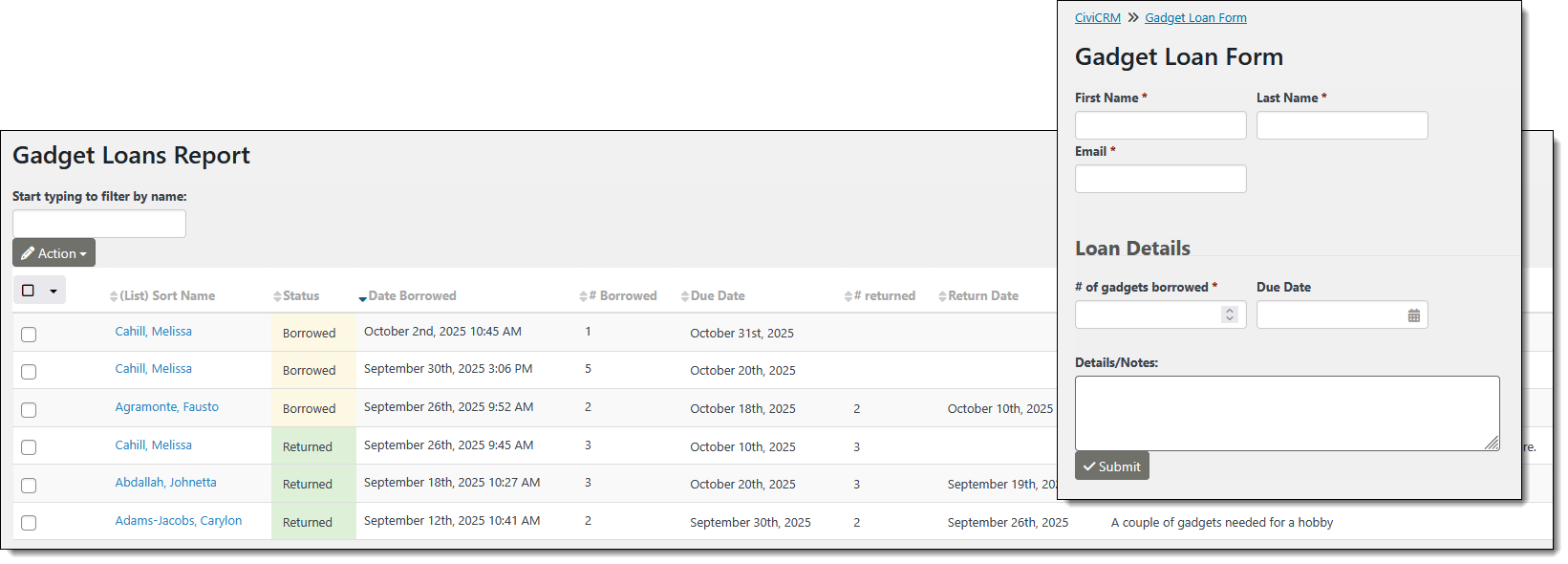Select the Adams-Jacobs, Carylon row checkbox

29,523
